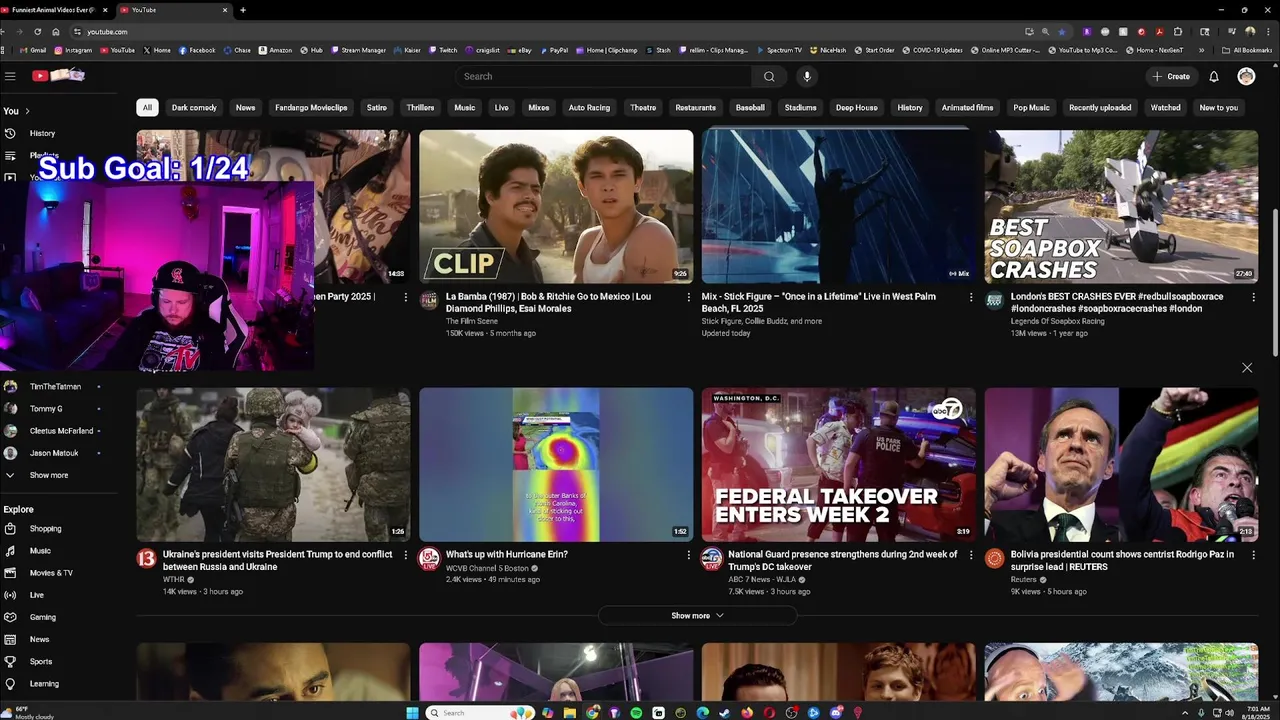
Task: Click the Create button
Action: click(x=1171, y=76)
